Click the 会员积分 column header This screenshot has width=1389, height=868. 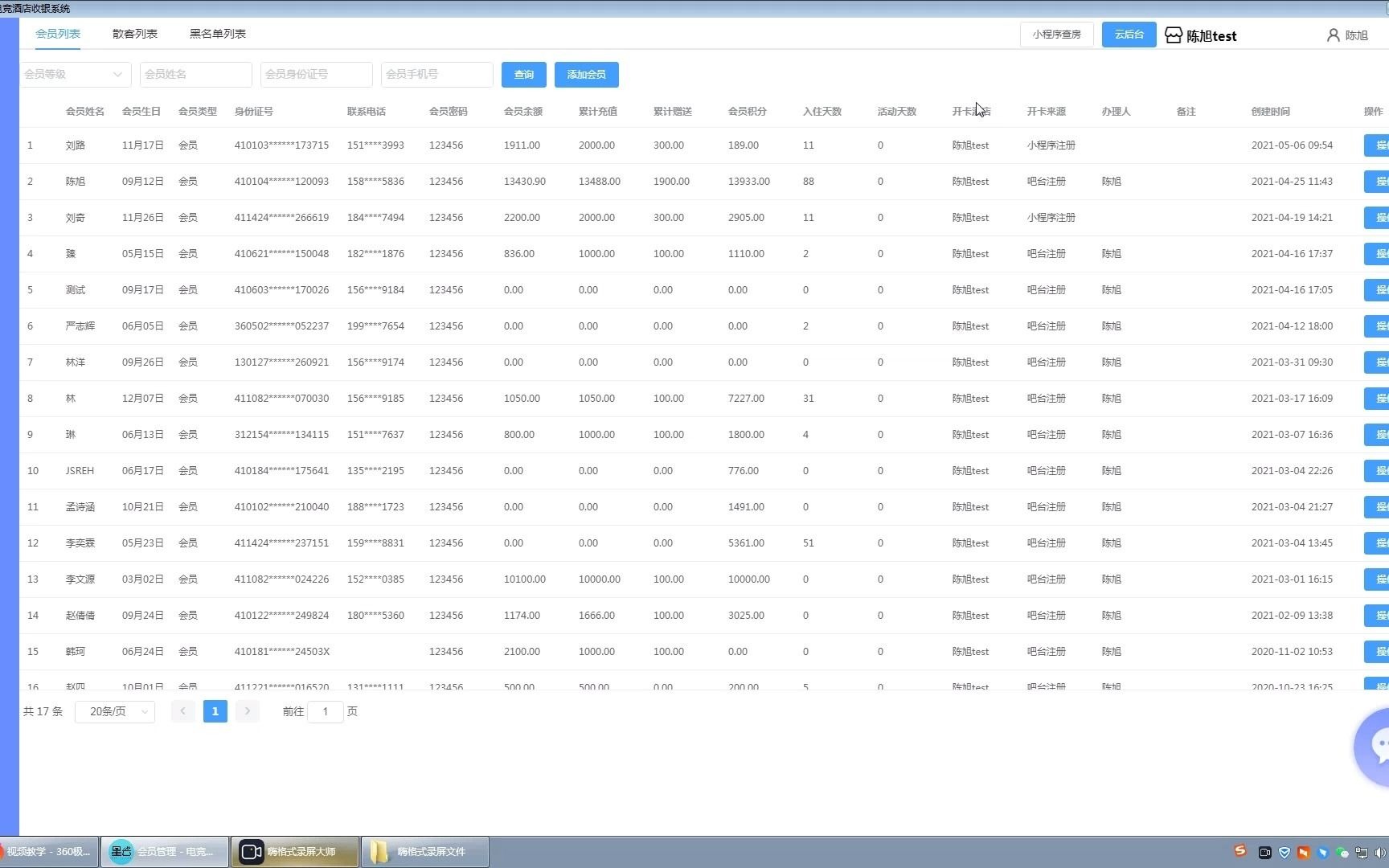pyautogui.click(x=748, y=112)
